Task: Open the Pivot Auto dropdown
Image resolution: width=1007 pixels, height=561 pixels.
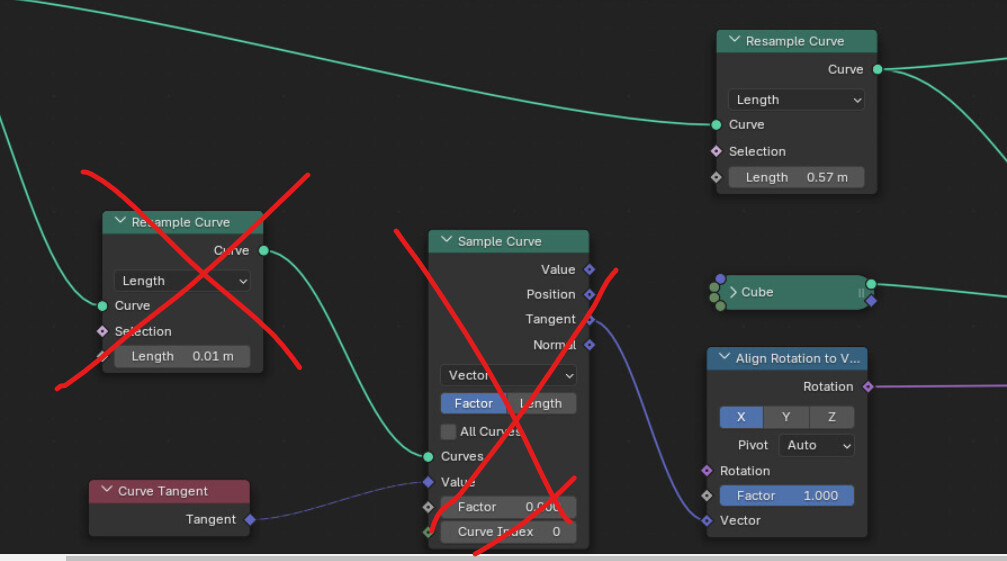Action: click(x=816, y=445)
